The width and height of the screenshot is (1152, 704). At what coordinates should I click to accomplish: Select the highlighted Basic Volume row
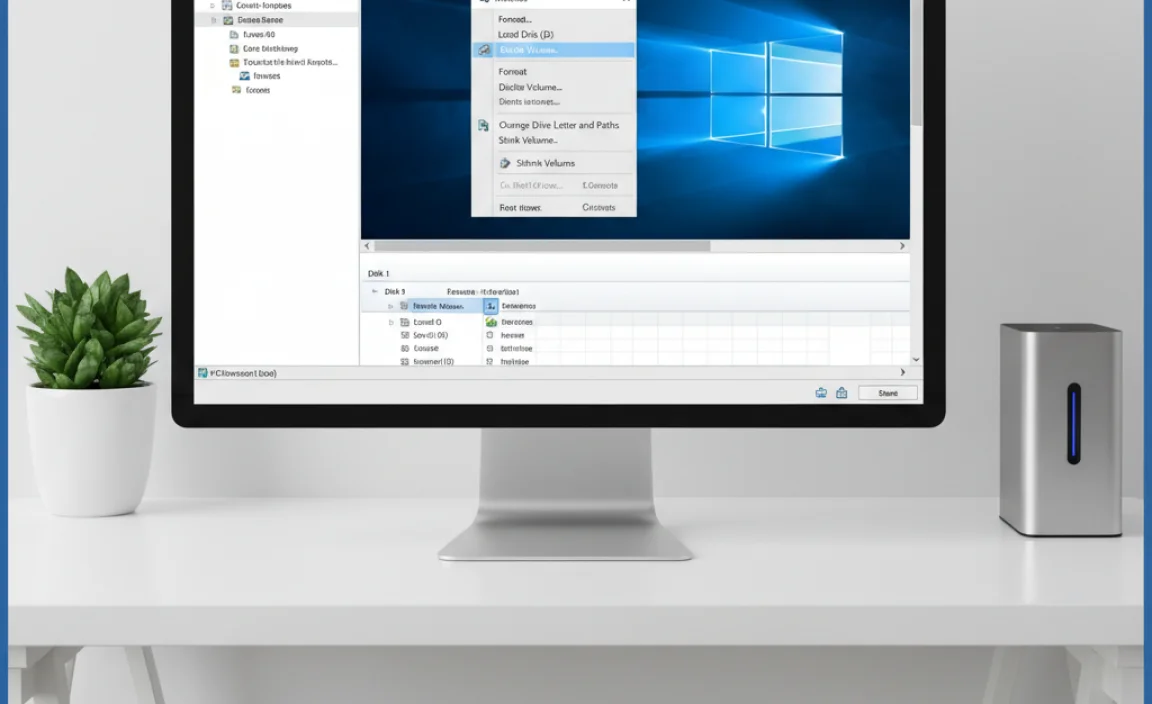(x=438, y=304)
